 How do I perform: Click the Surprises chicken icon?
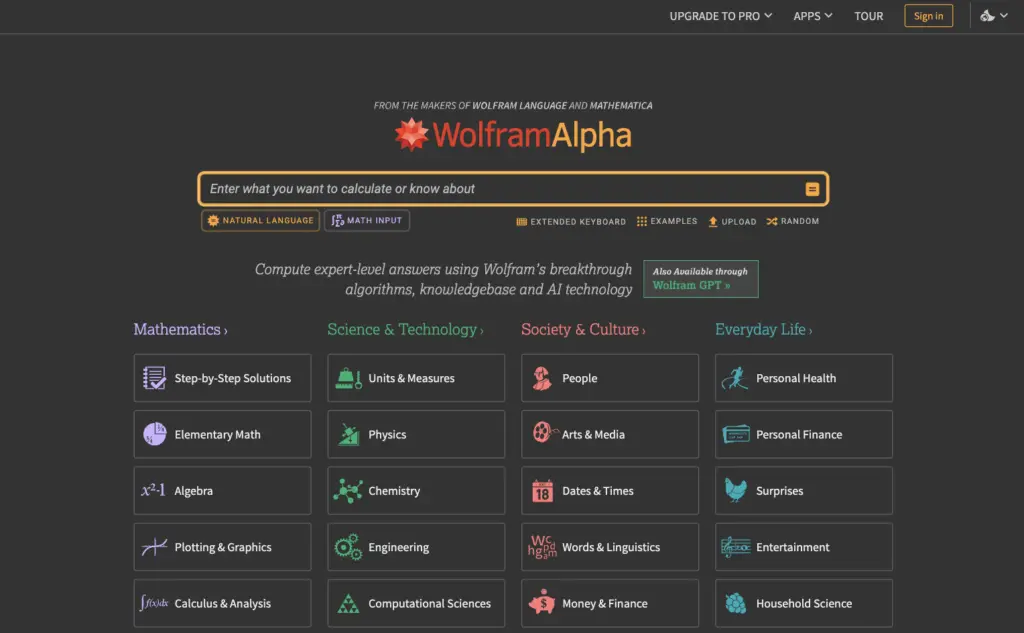point(736,490)
